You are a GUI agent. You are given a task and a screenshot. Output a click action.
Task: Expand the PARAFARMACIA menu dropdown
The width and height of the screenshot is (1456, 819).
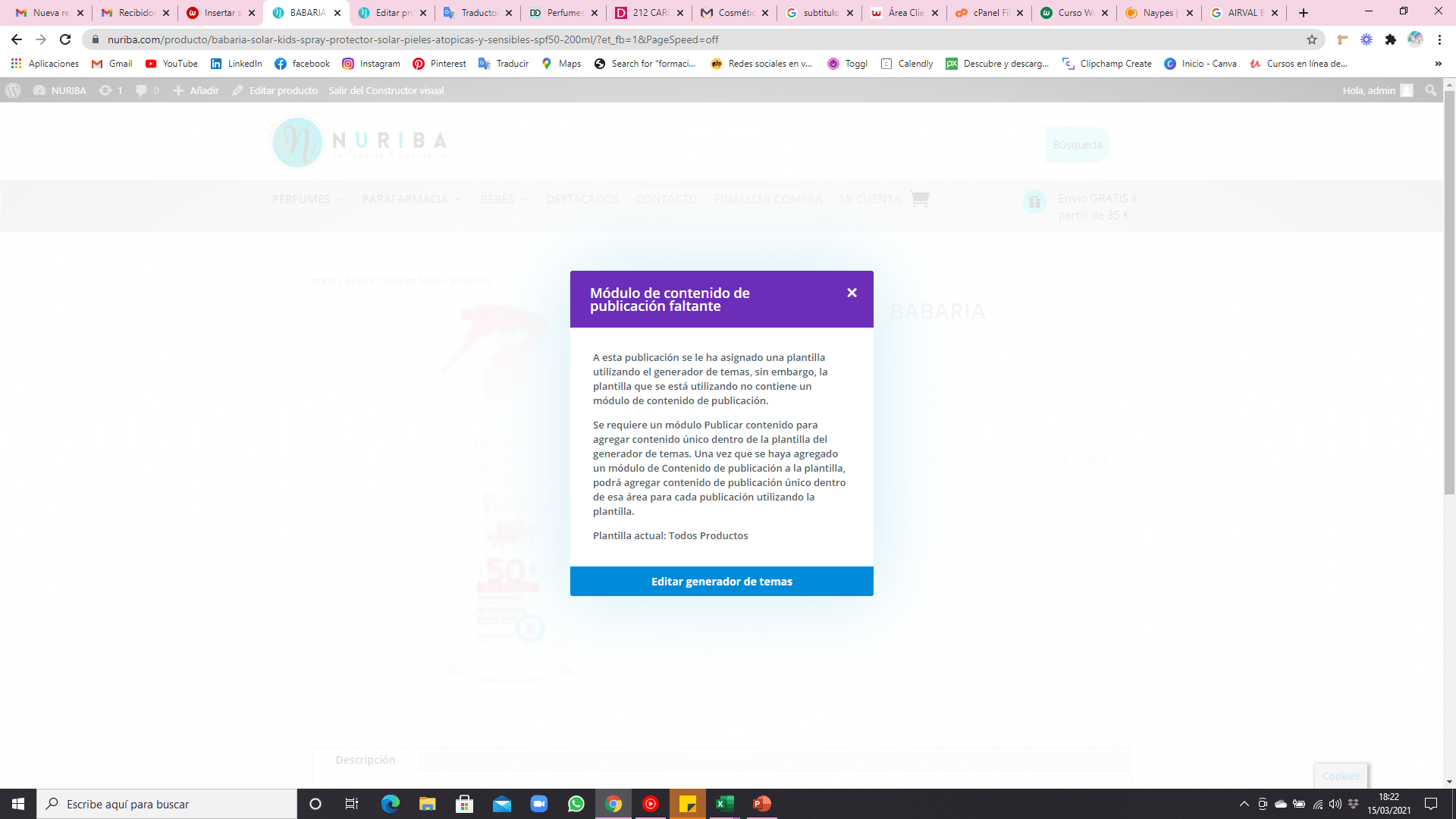[412, 199]
